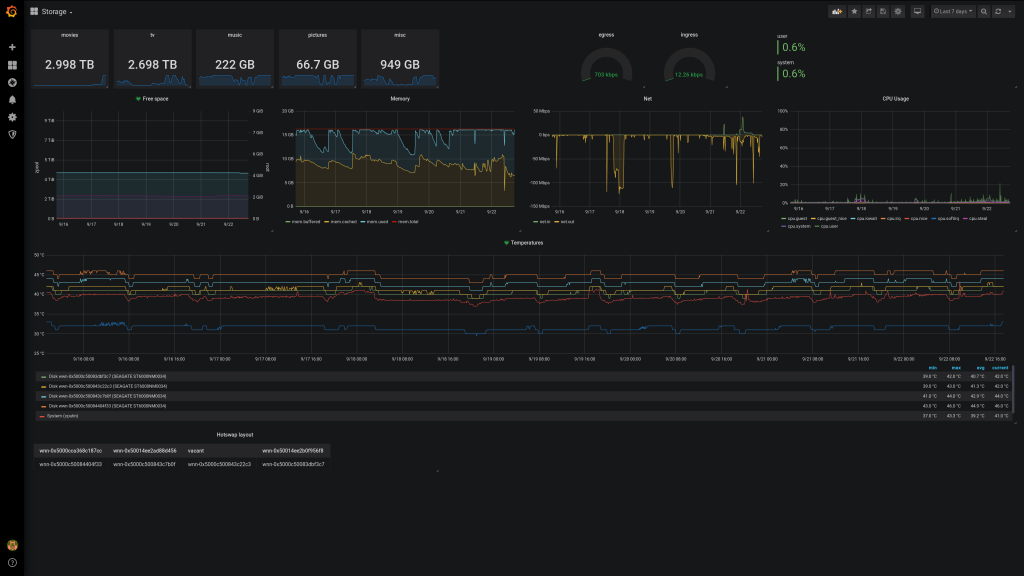
Task: Open the Memory panel title menu
Action: point(400,99)
